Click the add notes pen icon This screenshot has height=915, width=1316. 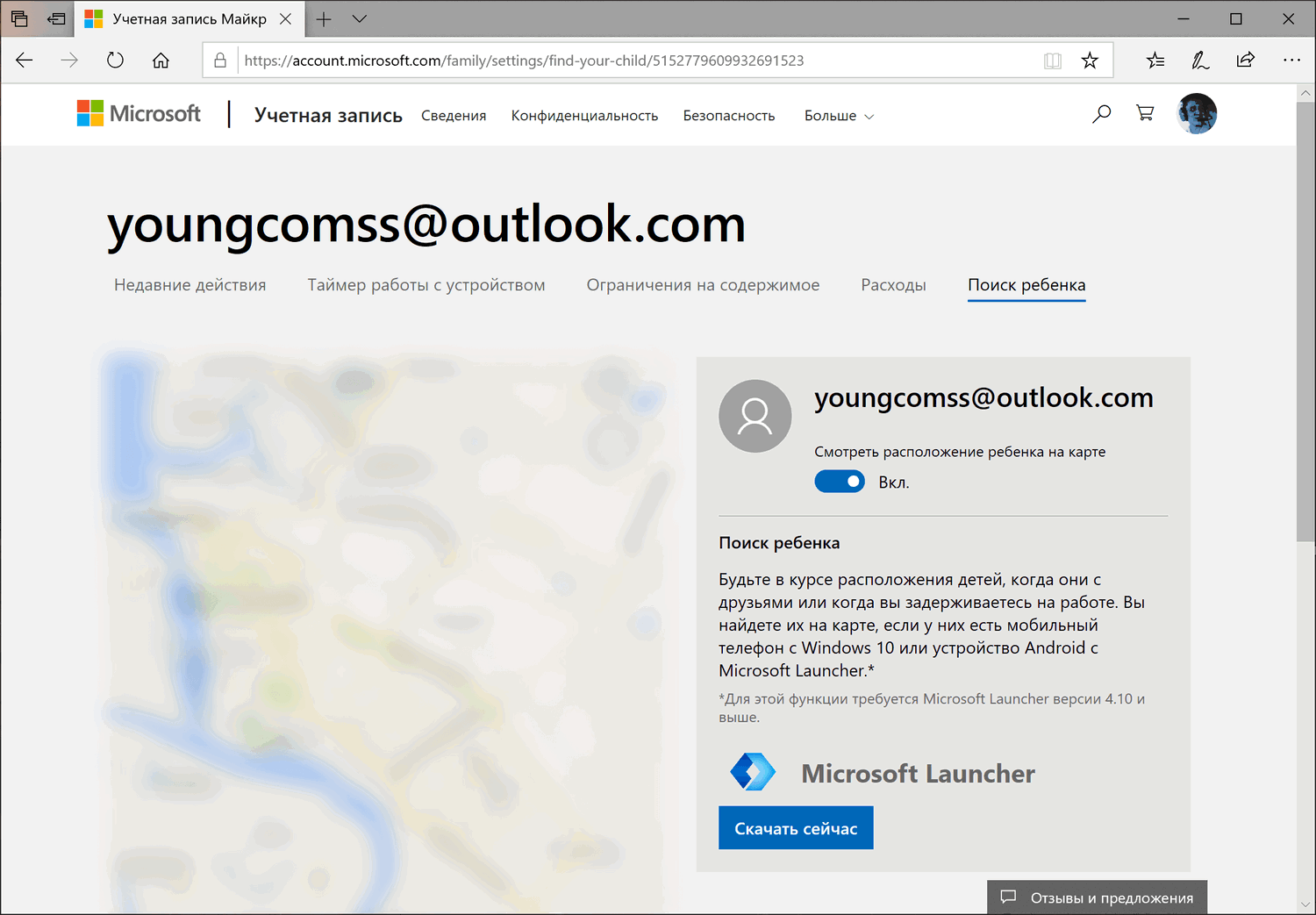1199,61
